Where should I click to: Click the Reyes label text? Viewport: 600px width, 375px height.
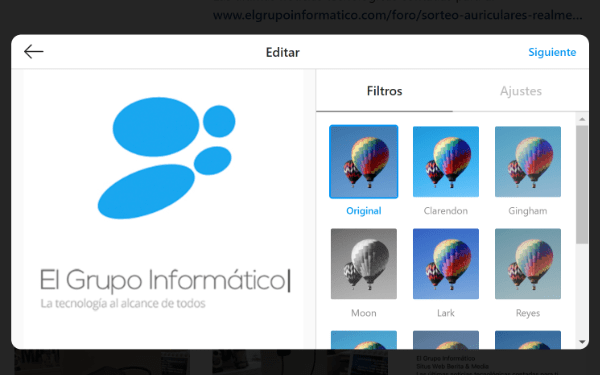coord(528,313)
